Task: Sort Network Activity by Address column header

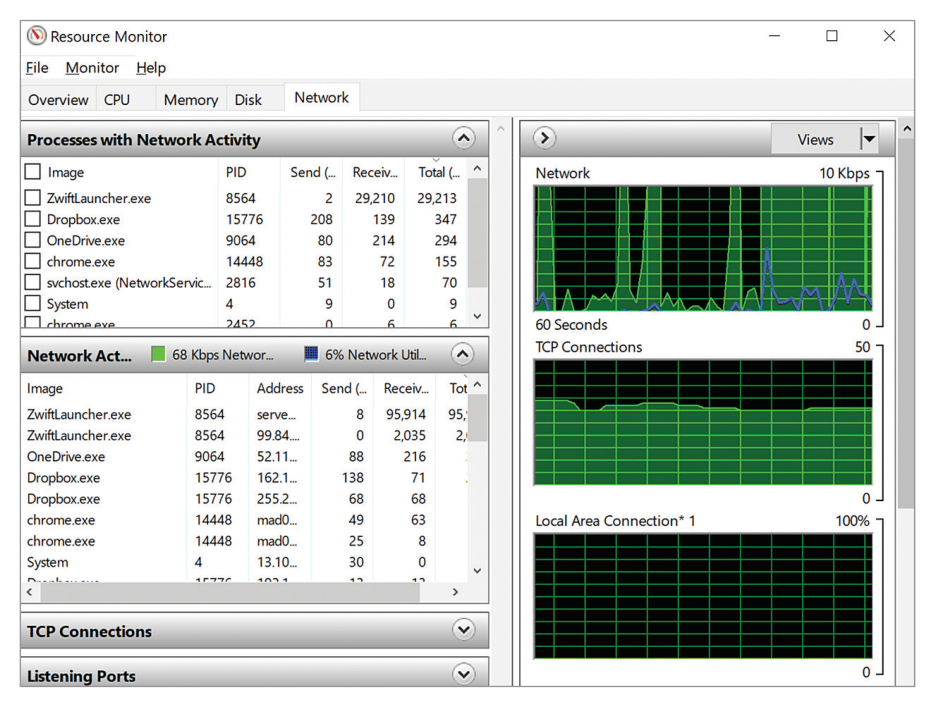Action: (x=280, y=389)
